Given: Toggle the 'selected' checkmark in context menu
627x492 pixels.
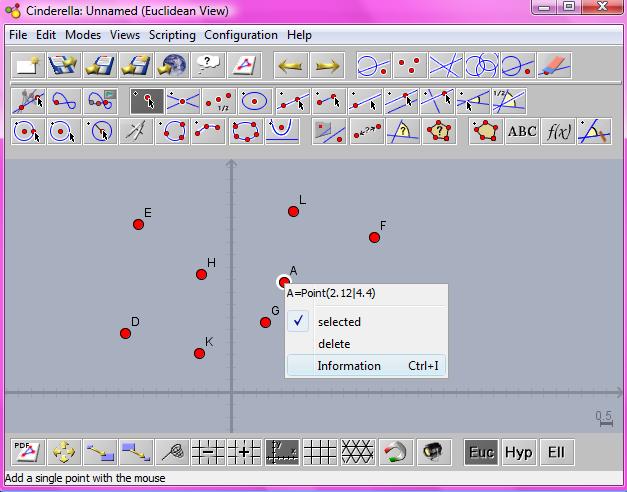Looking at the screenshot, I should (339, 322).
